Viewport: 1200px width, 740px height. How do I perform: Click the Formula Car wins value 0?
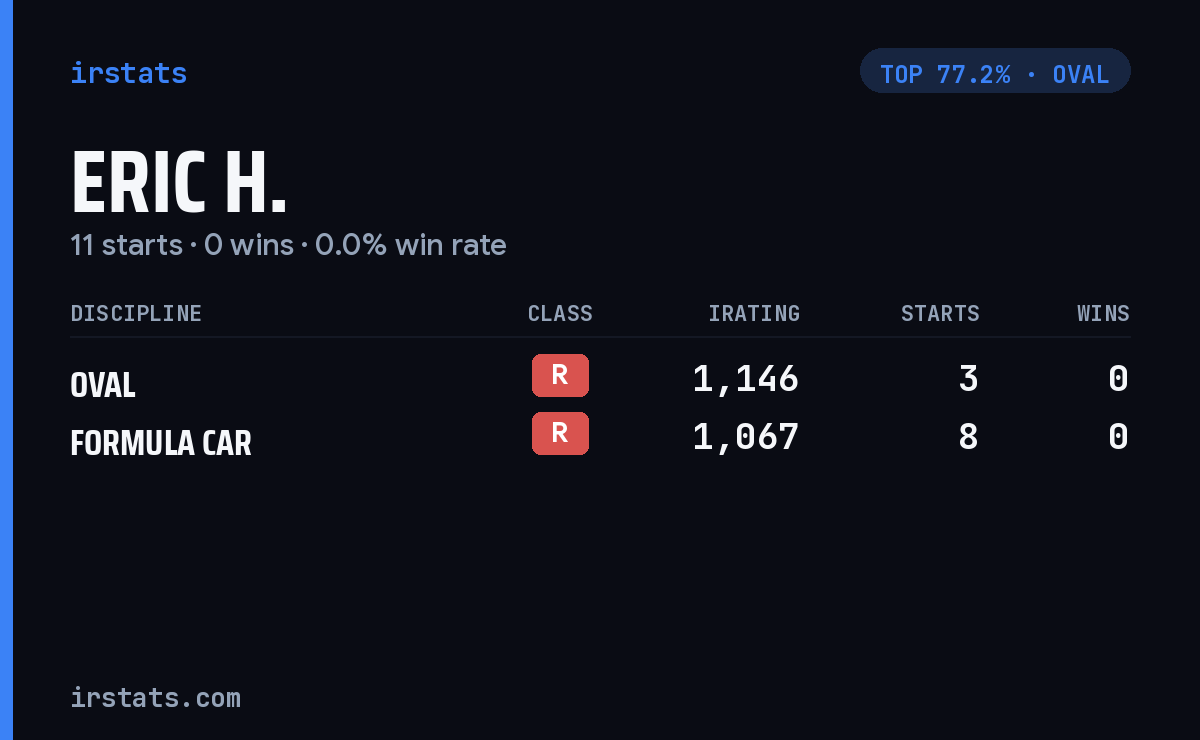pos(1119,436)
